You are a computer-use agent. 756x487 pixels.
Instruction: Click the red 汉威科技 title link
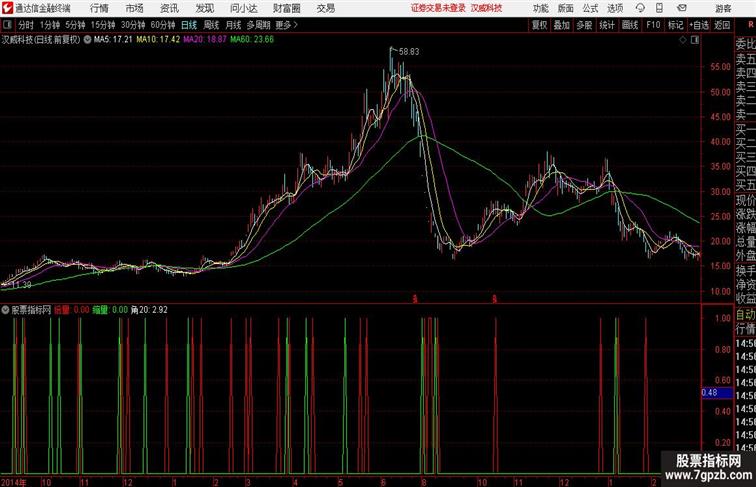click(x=486, y=8)
